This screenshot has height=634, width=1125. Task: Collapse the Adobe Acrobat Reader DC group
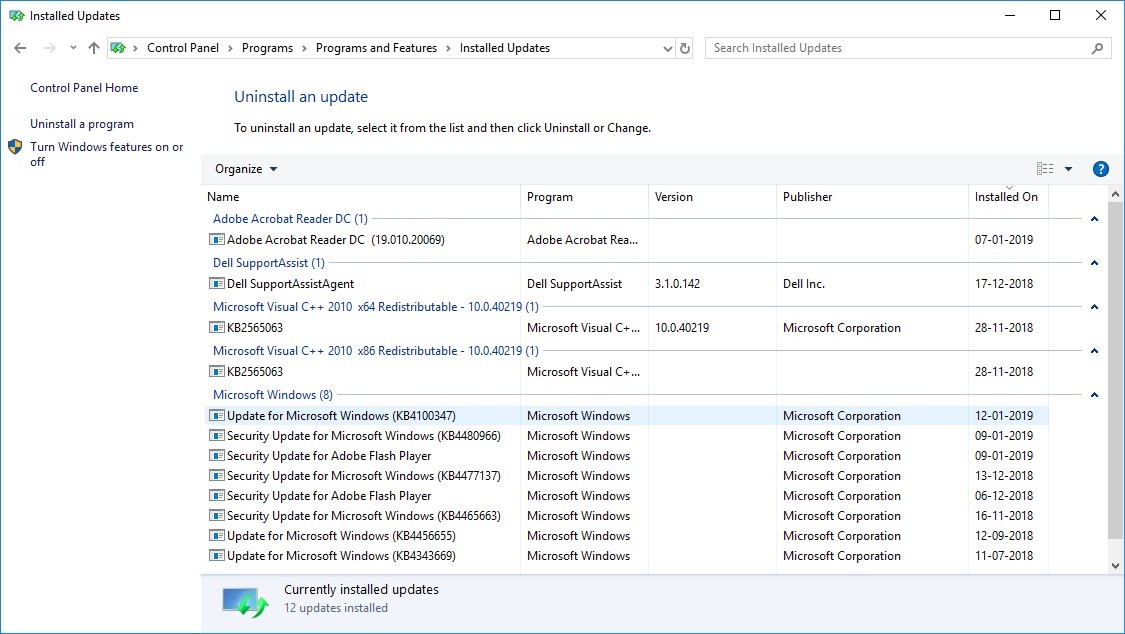coord(1094,219)
